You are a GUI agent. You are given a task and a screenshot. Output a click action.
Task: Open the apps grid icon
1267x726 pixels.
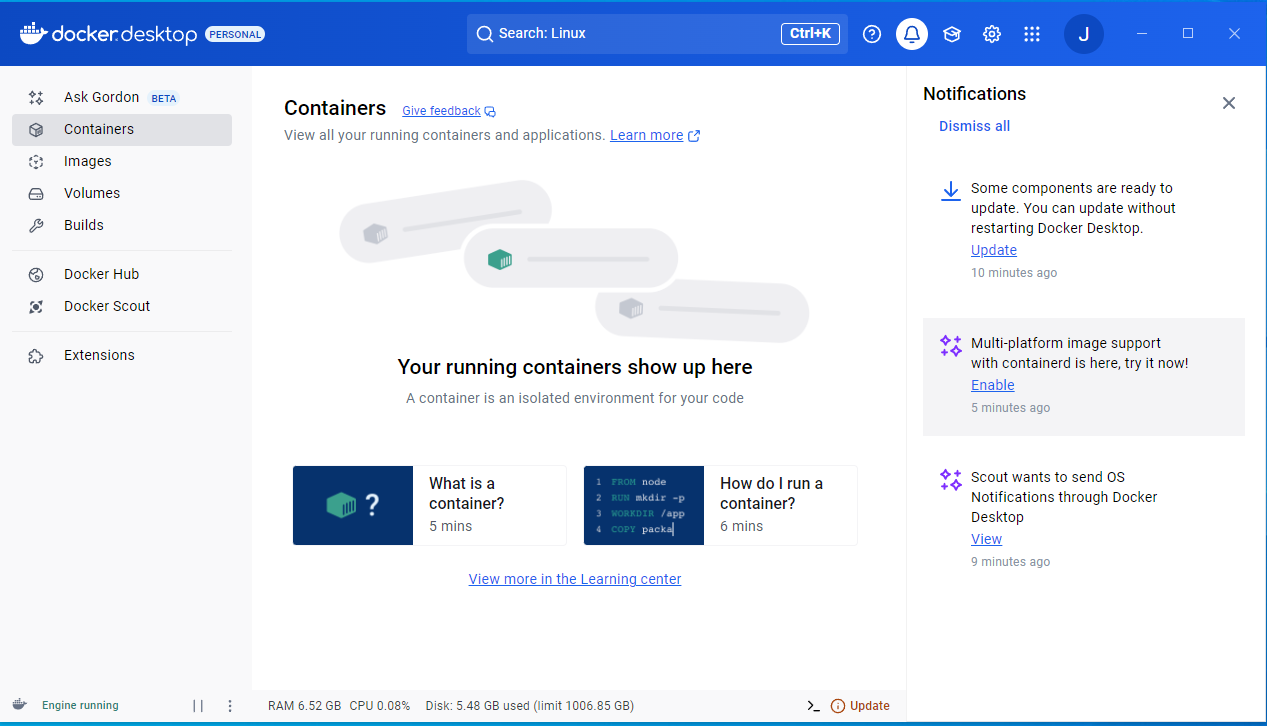click(1032, 34)
